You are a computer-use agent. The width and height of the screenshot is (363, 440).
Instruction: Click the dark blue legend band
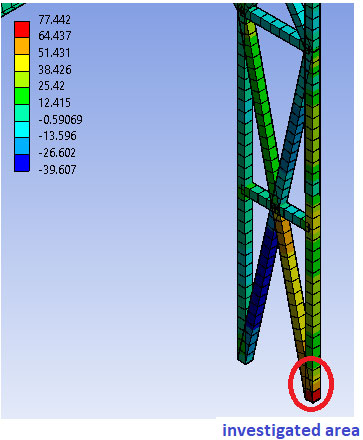point(22,163)
